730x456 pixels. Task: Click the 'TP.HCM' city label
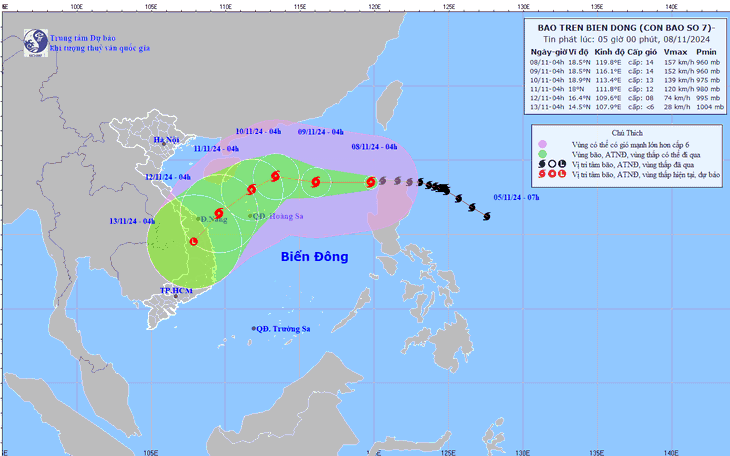click(176, 291)
